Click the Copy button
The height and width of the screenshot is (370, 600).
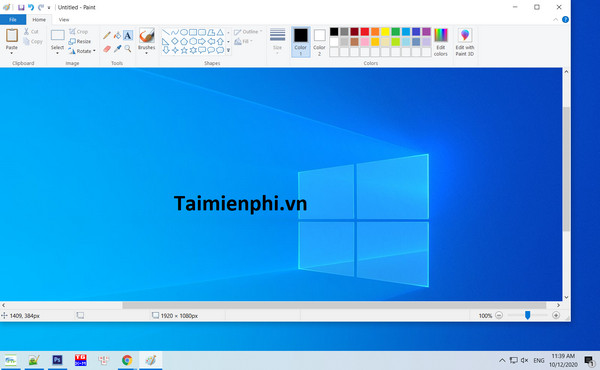pos(33,41)
